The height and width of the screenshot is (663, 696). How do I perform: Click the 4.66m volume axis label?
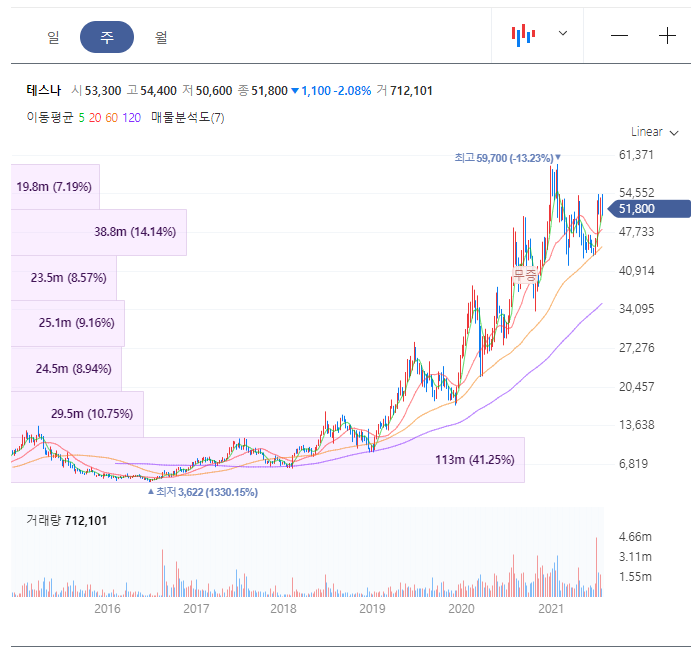pos(635,537)
